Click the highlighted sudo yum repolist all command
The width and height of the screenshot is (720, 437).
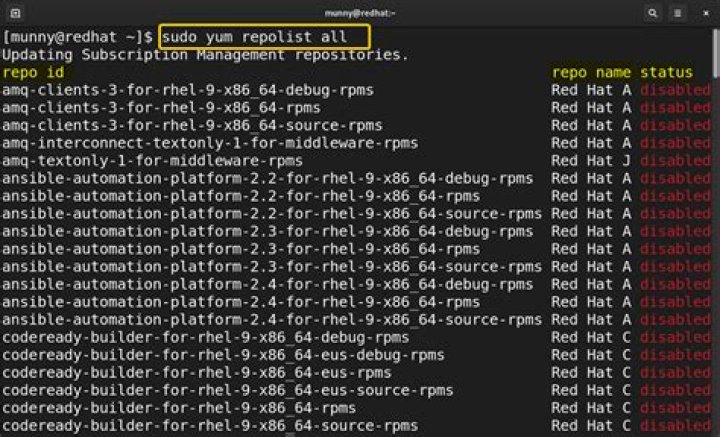(264, 37)
